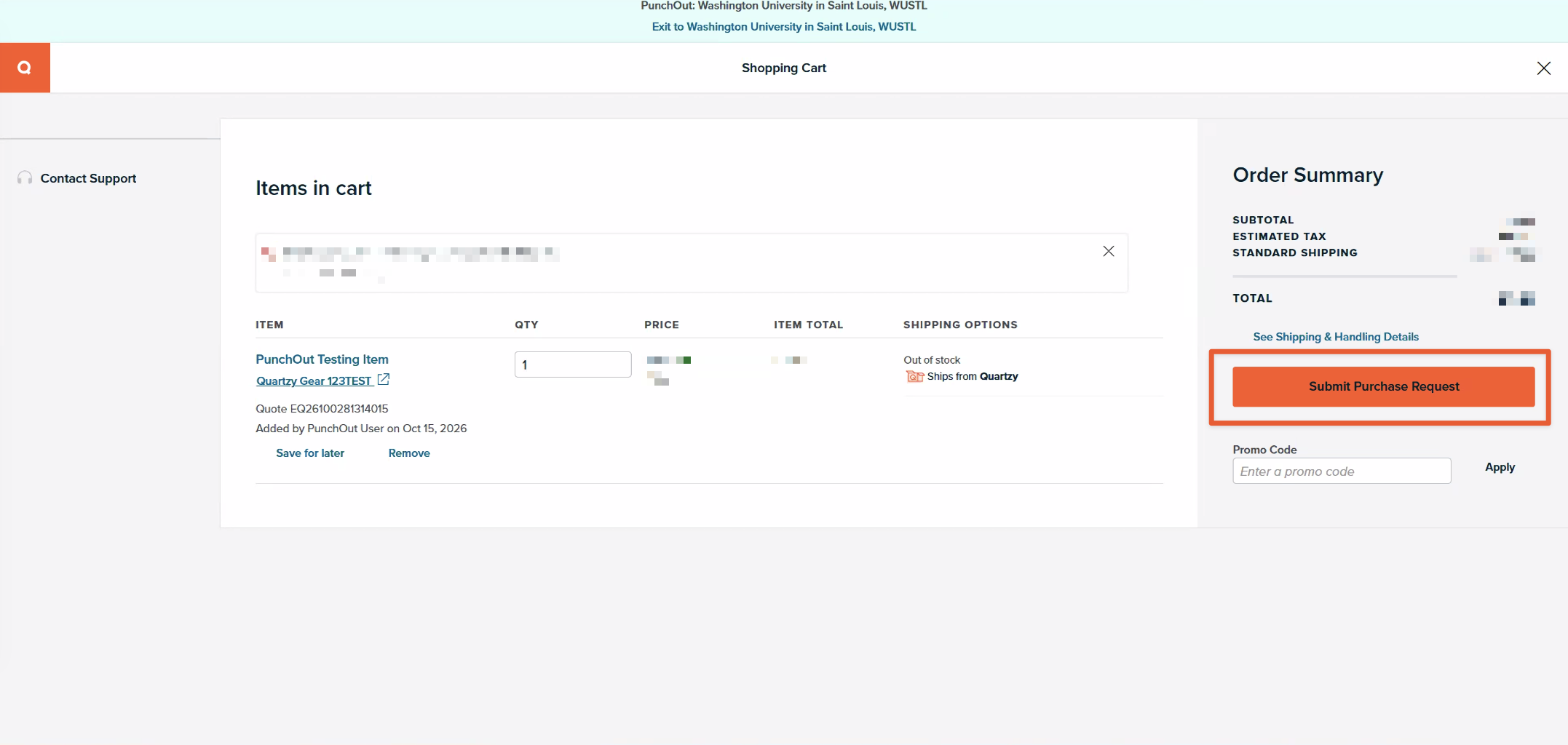Click the shipping truck icon near Ships from Quartzy
The height and width of the screenshot is (745, 1568).
click(x=914, y=376)
